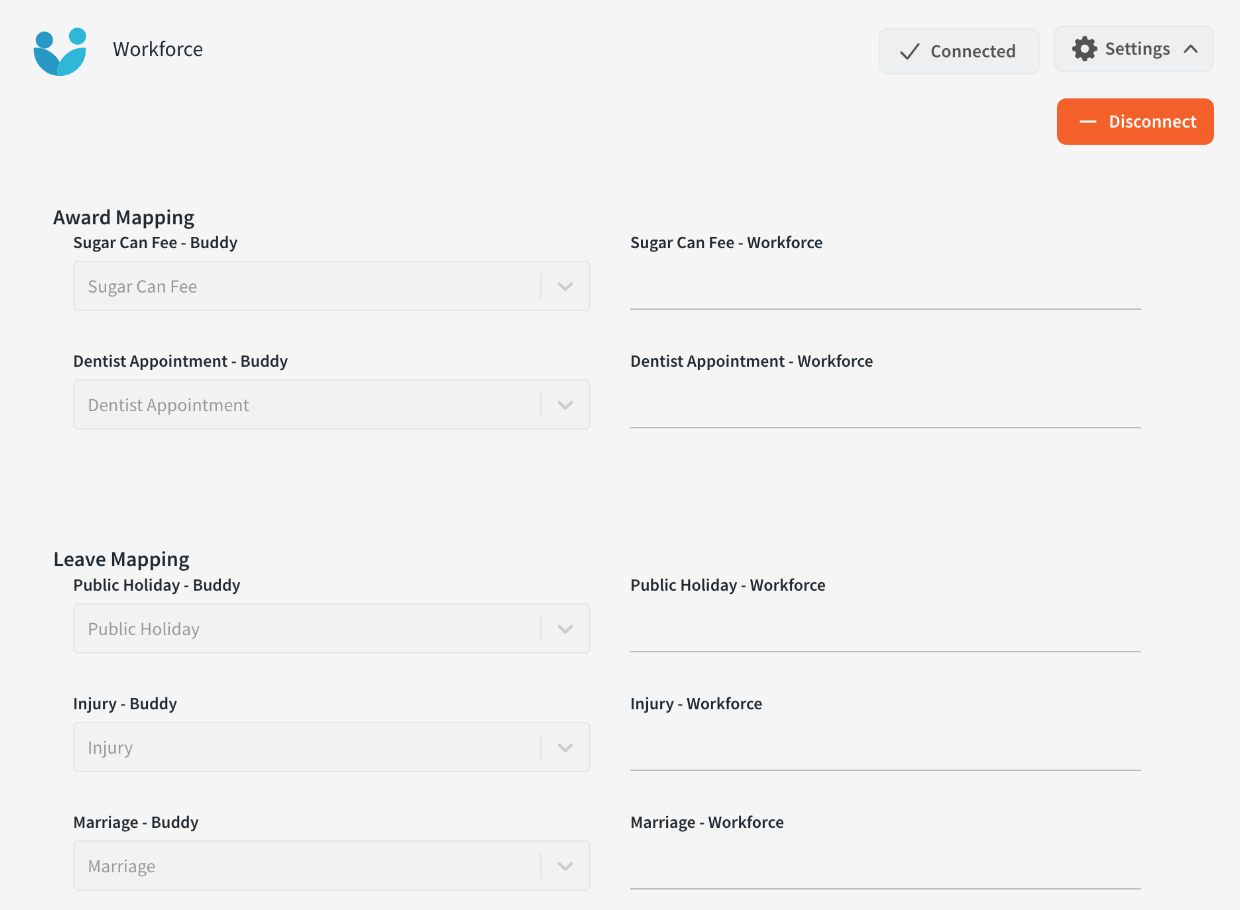This screenshot has width=1240, height=910.
Task: Click the 'Marriage - Workforce' label
Action: click(x=707, y=822)
